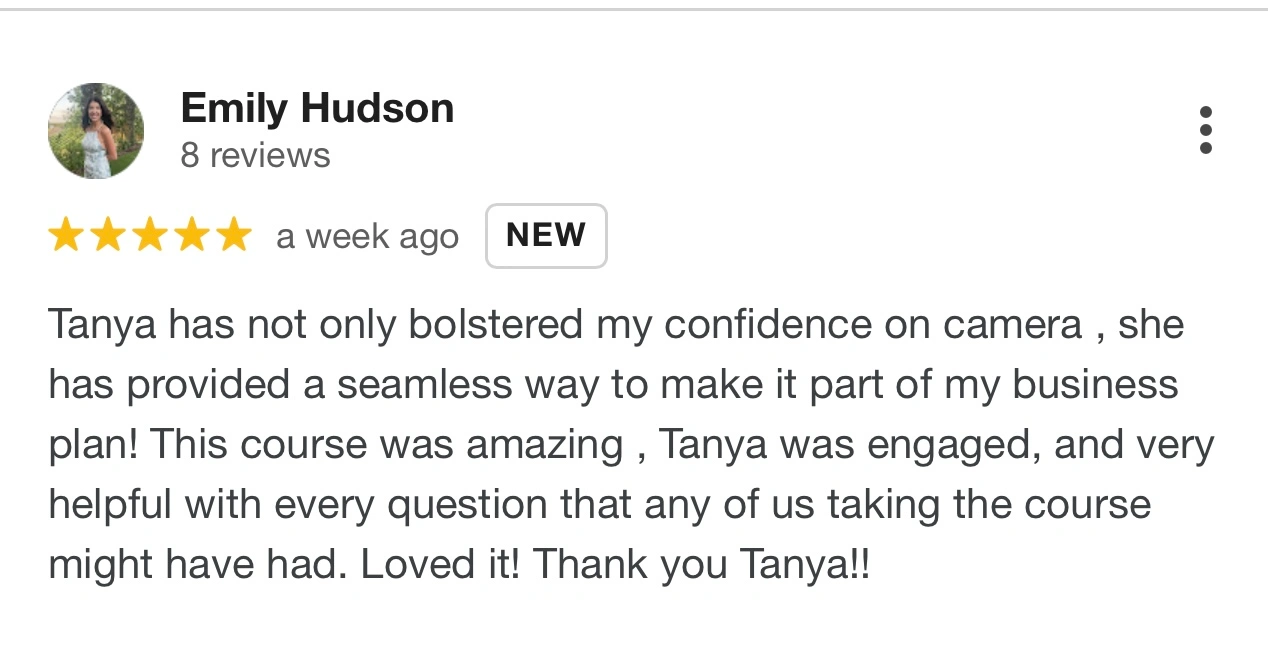The image size is (1268, 651).
Task: Click the word 'amazing' in the review
Action: coord(547,445)
